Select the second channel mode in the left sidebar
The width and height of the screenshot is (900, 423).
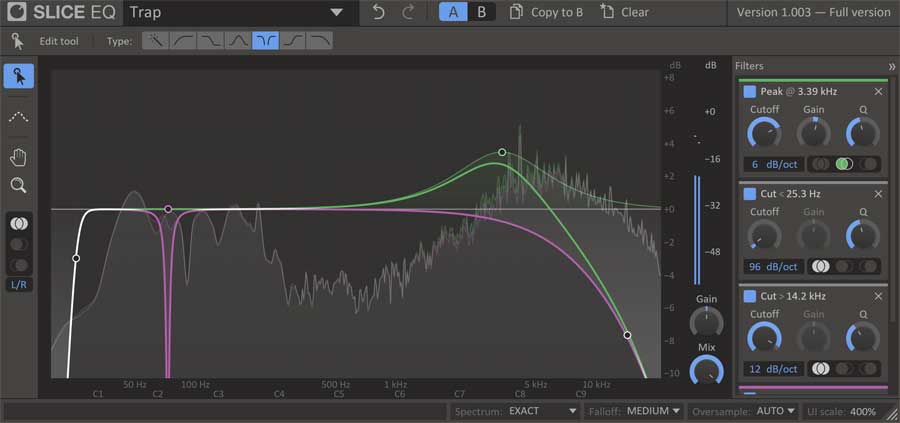click(x=19, y=245)
